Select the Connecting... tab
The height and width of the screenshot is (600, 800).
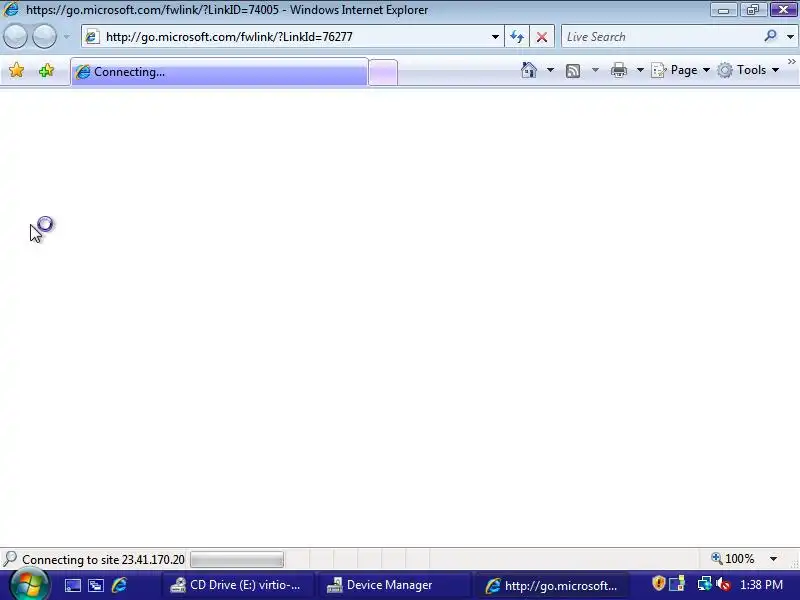click(219, 72)
